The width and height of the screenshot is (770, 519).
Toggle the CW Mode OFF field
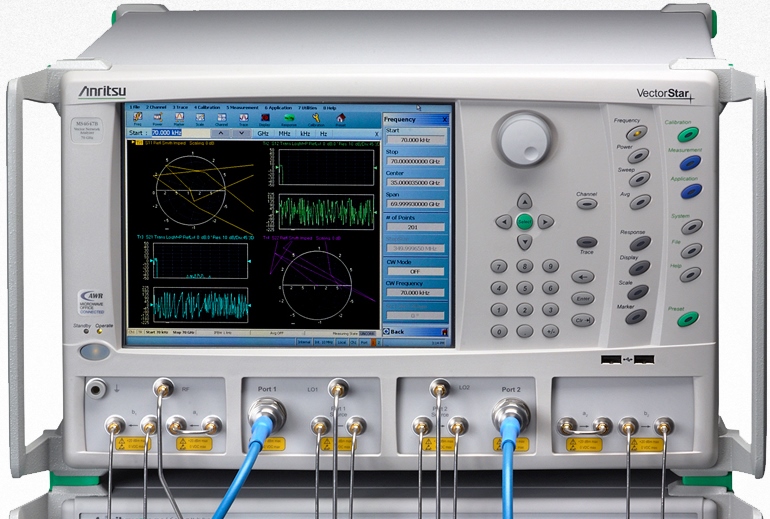(x=414, y=271)
